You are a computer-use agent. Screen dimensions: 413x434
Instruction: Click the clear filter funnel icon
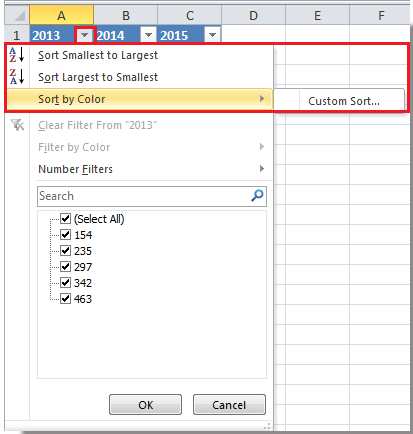pos(17,125)
